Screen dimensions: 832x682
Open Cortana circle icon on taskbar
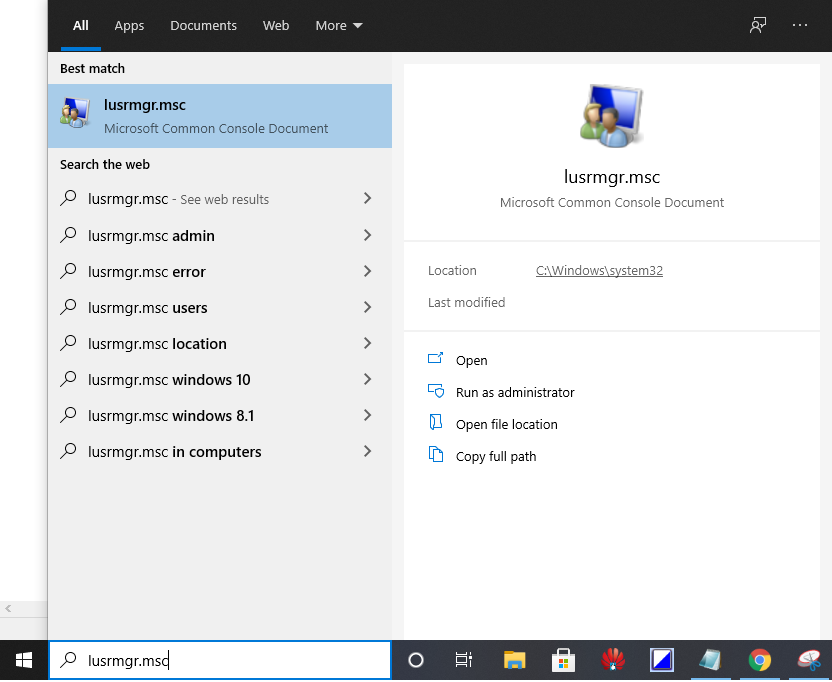(416, 660)
